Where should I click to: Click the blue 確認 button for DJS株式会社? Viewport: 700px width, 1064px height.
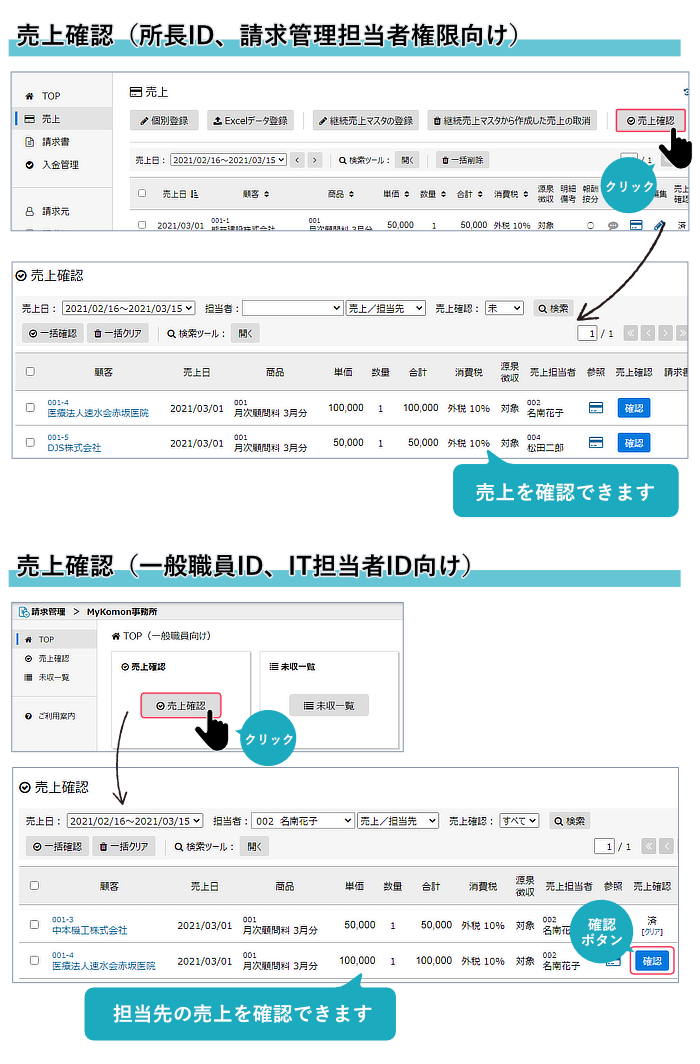pos(633,442)
